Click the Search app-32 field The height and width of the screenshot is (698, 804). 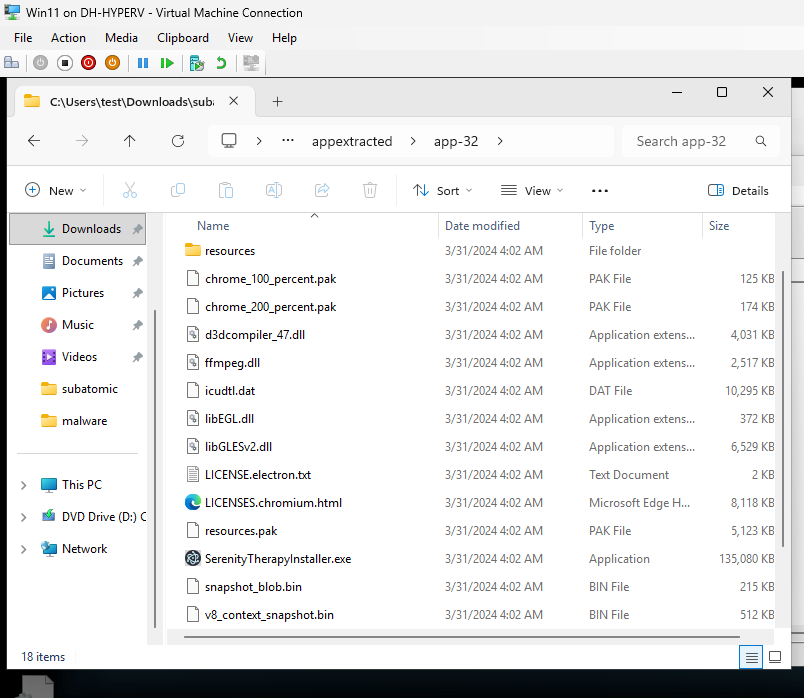point(700,141)
